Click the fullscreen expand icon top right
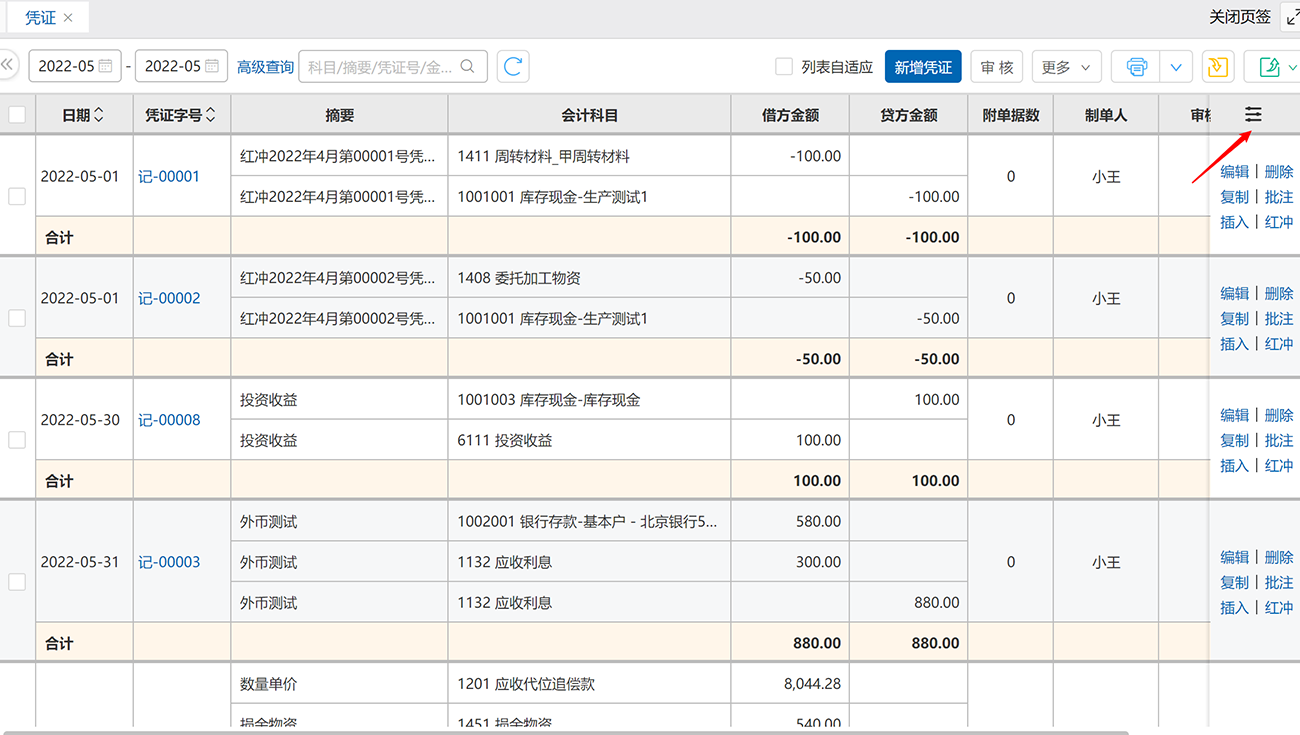This screenshot has height=735, width=1300. [x=1291, y=17]
